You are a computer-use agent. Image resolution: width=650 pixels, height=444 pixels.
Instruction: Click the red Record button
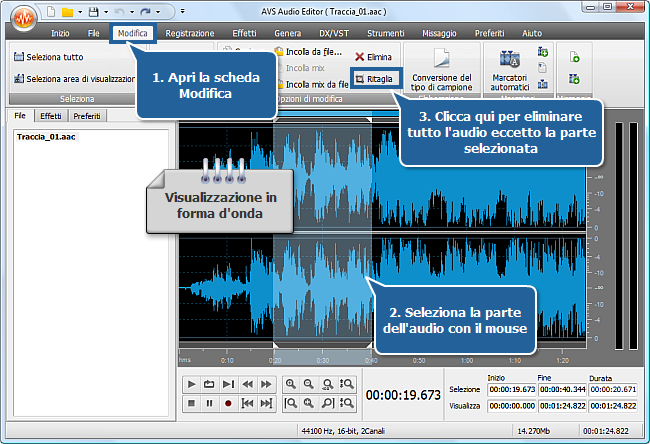tap(228, 403)
